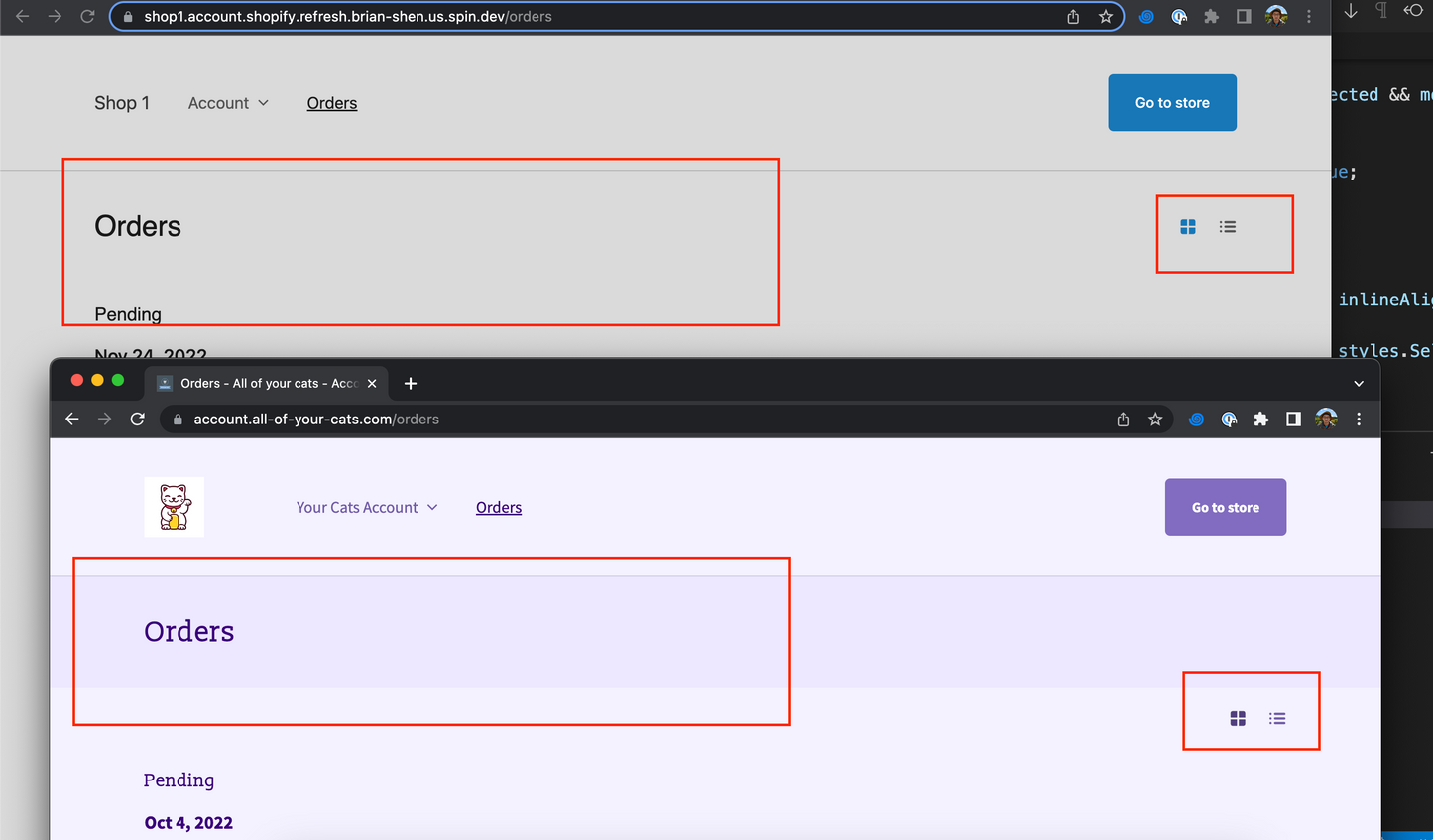The image size is (1433, 840).
Task: Go back in the front browser window
Action: [72, 419]
